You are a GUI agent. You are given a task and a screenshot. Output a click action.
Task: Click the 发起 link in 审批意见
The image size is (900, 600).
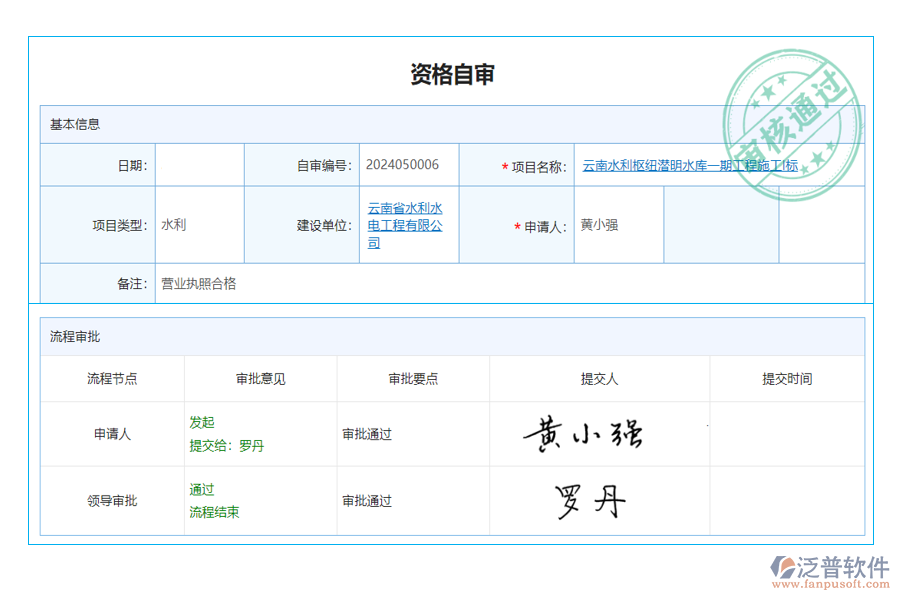coord(200,422)
